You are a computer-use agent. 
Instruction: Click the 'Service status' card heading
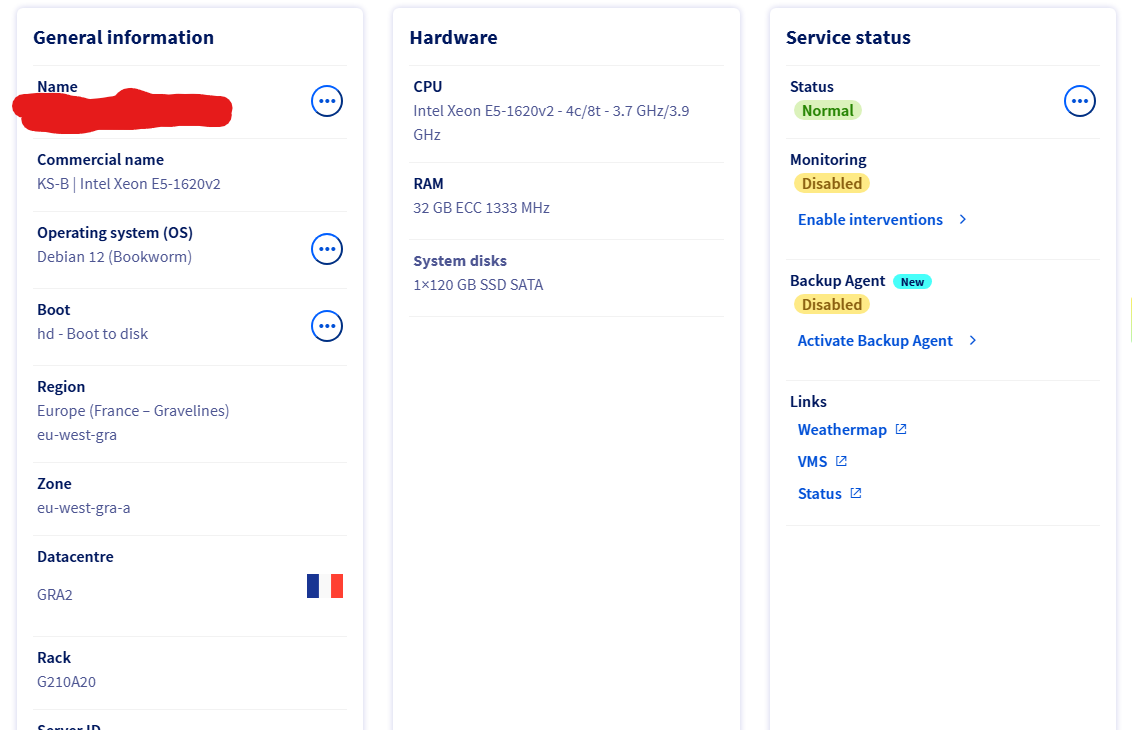pos(848,38)
